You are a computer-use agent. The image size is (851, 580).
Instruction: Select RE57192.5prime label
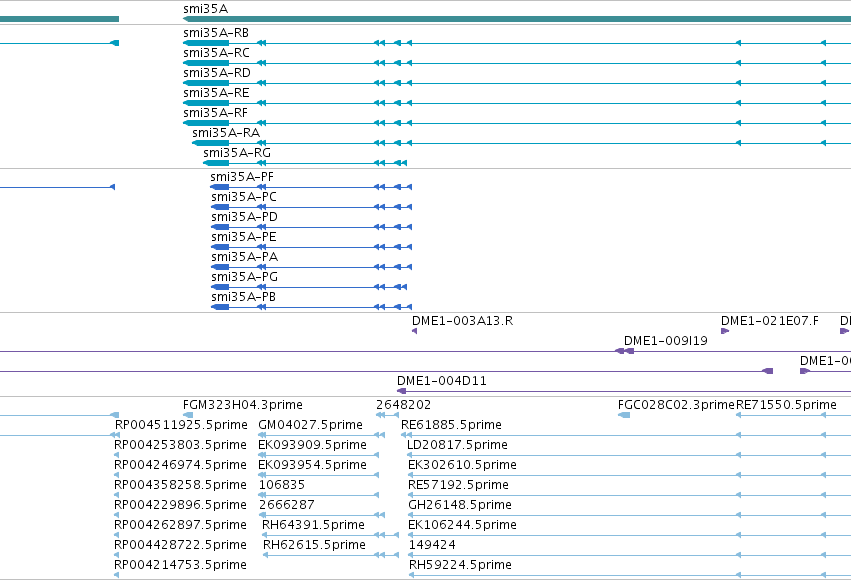coord(458,485)
